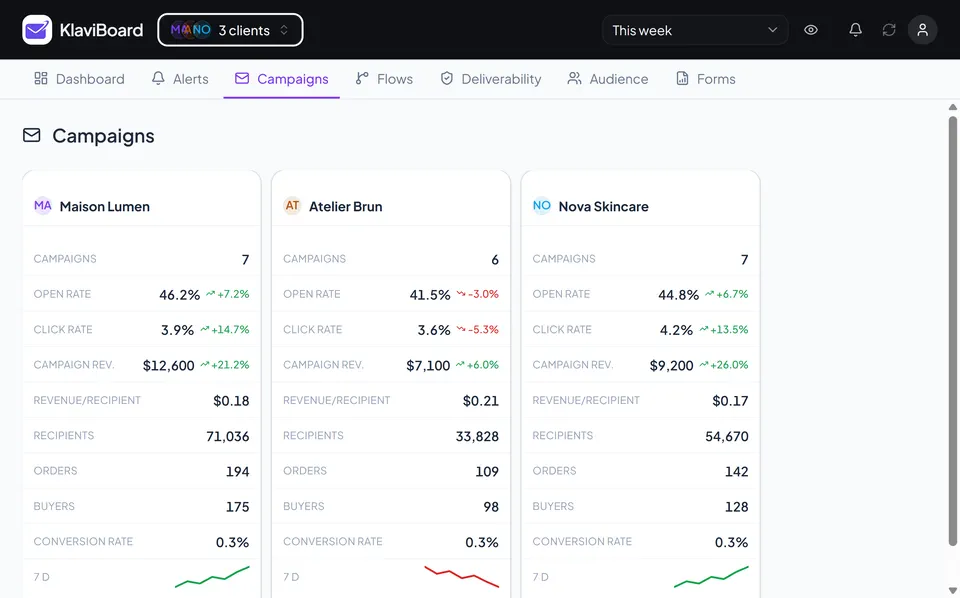Image resolution: width=960 pixels, height=598 pixels.
Task: Open the 3 clients selector
Action: click(x=230, y=30)
